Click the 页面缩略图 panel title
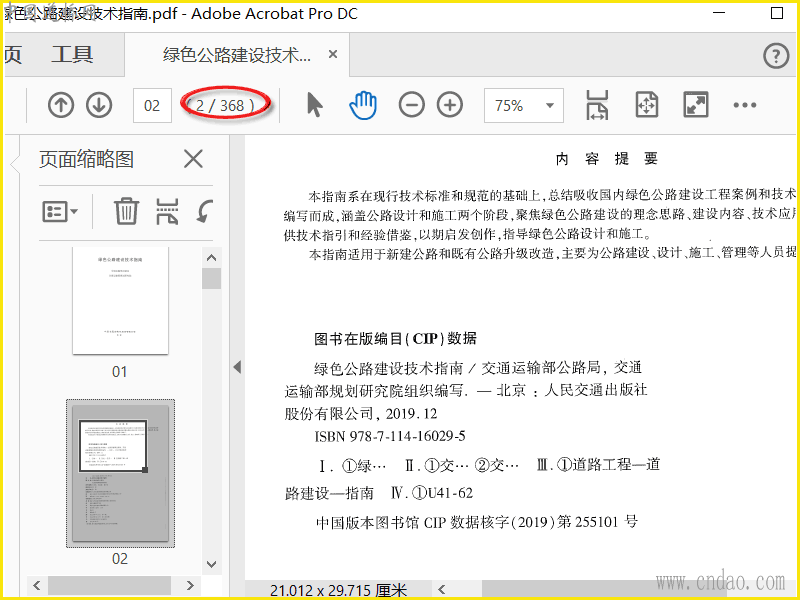The width and height of the screenshot is (800, 600). click(87, 160)
